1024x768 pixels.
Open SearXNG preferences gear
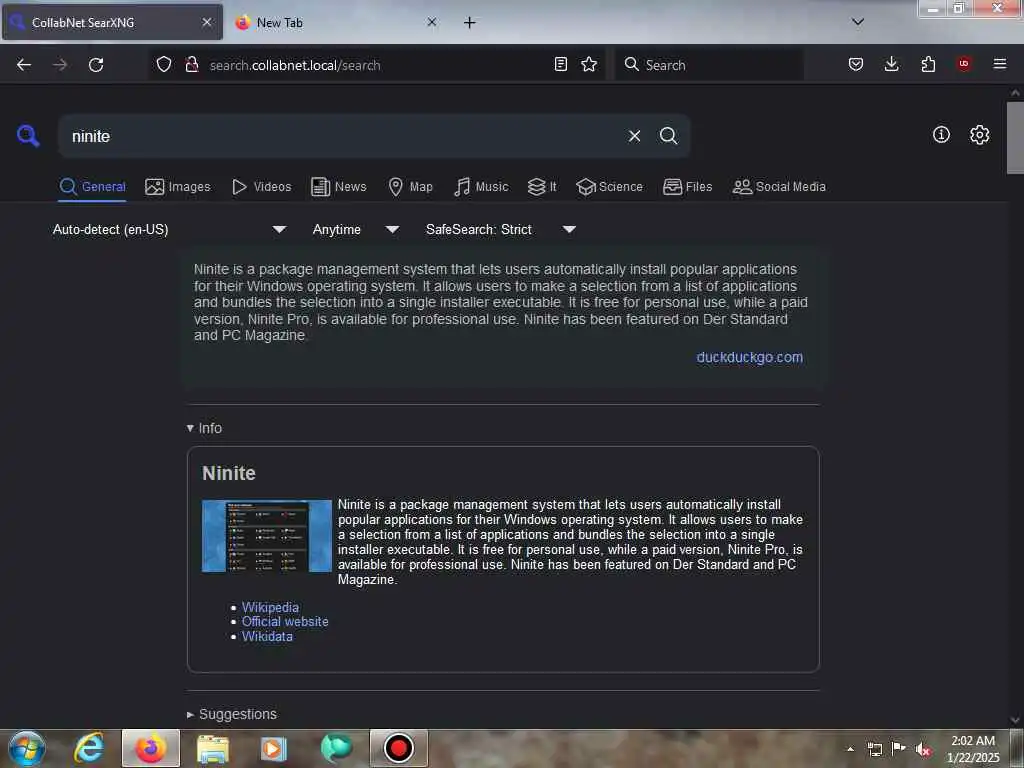tap(979, 135)
